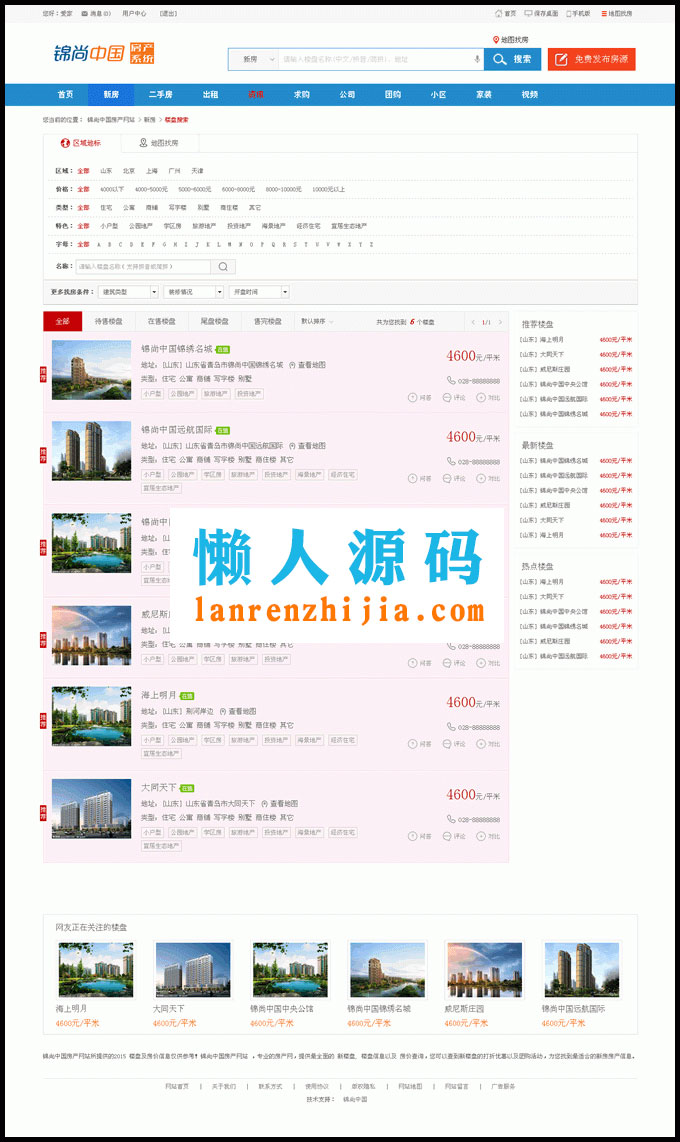Select the 全部 listings tab
Image resolution: width=680 pixels, height=1142 pixels.
63,321
